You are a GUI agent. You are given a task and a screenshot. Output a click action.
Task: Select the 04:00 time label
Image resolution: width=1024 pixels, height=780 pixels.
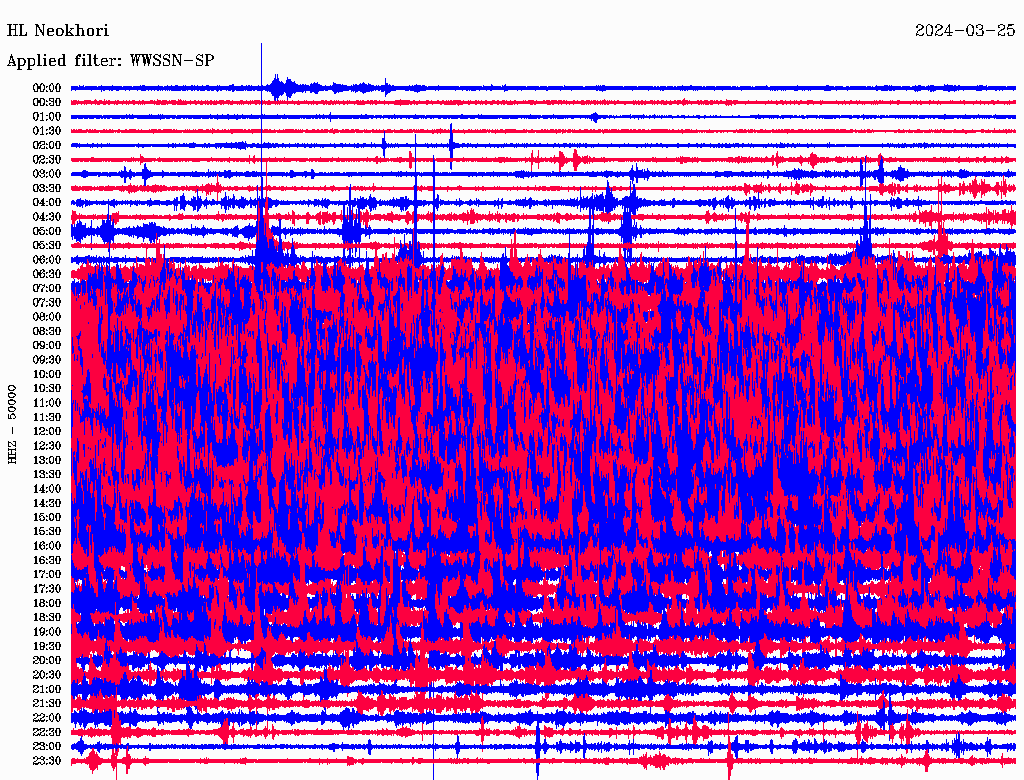point(47,203)
